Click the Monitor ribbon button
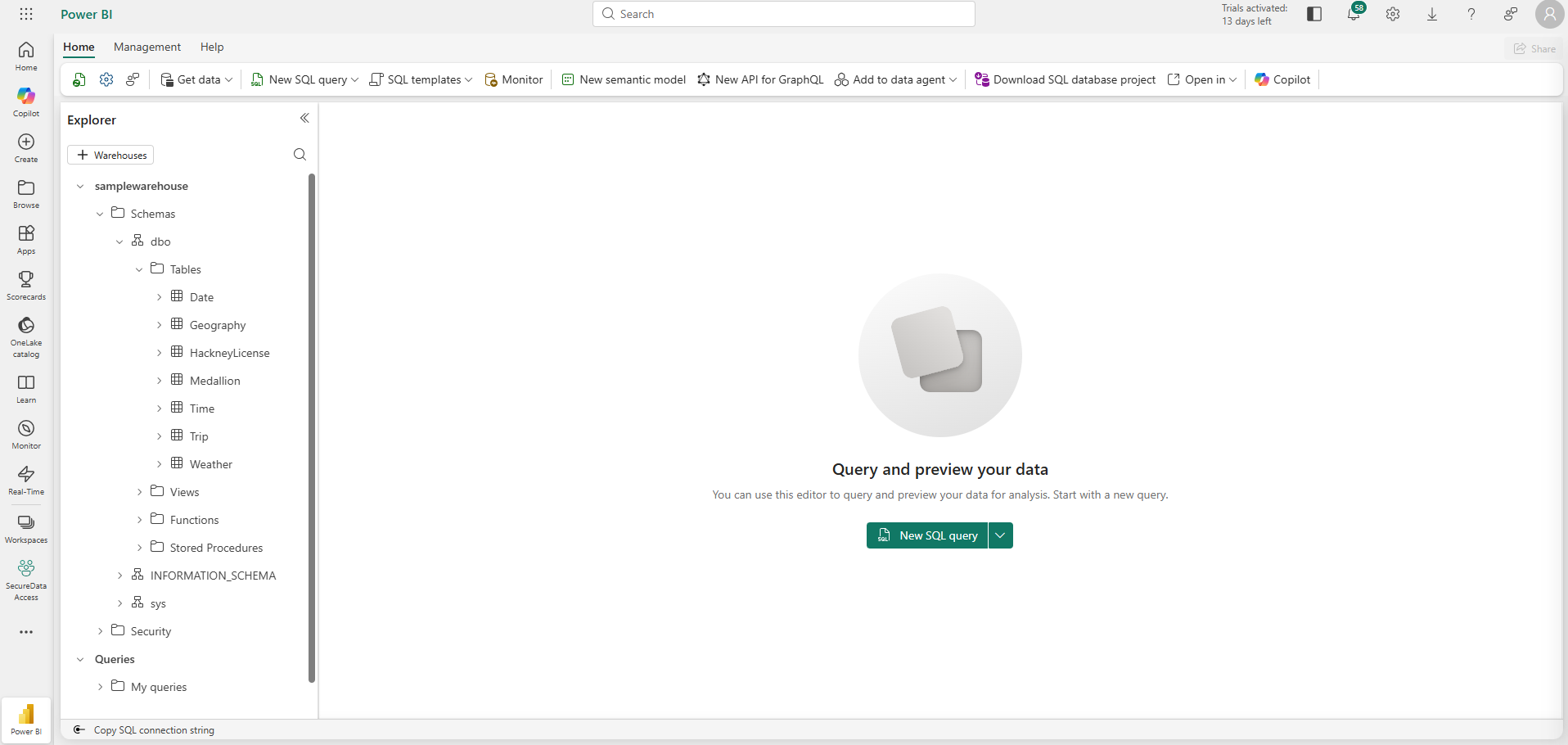1568x745 pixels. coord(514,79)
